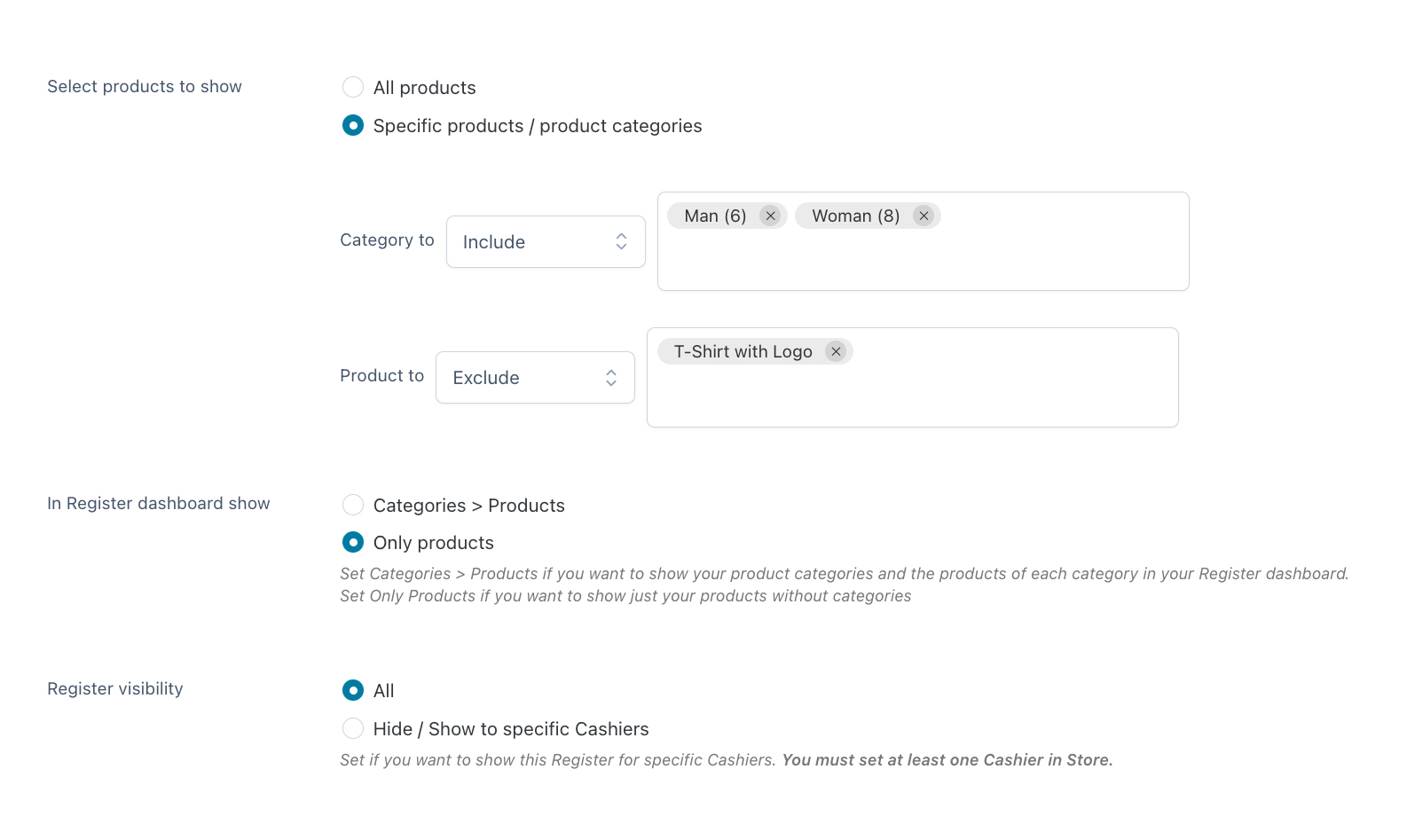The width and height of the screenshot is (1407, 840).
Task: Choose Hide / Show to specific Cashiers
Action: (353, 728)
